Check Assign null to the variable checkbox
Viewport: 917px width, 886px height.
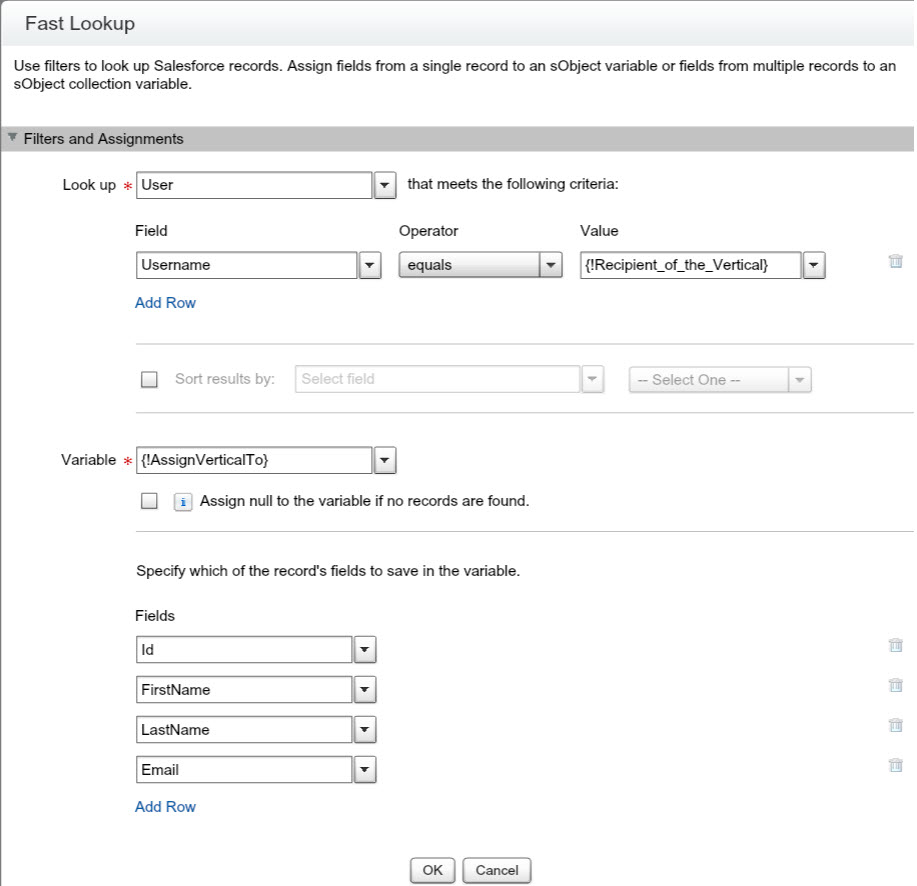click(x=150, y=501)
